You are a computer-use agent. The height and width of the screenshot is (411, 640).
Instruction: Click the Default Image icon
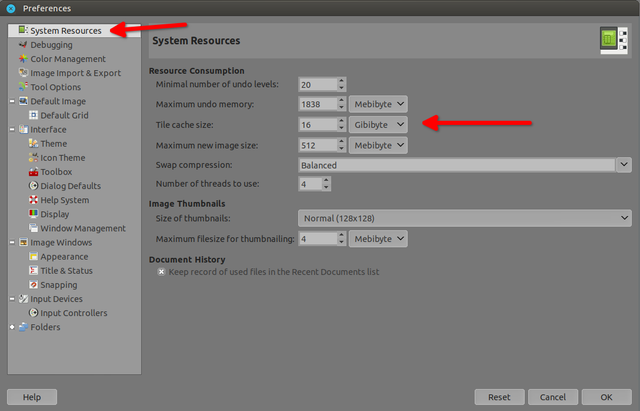pos(23,101)
